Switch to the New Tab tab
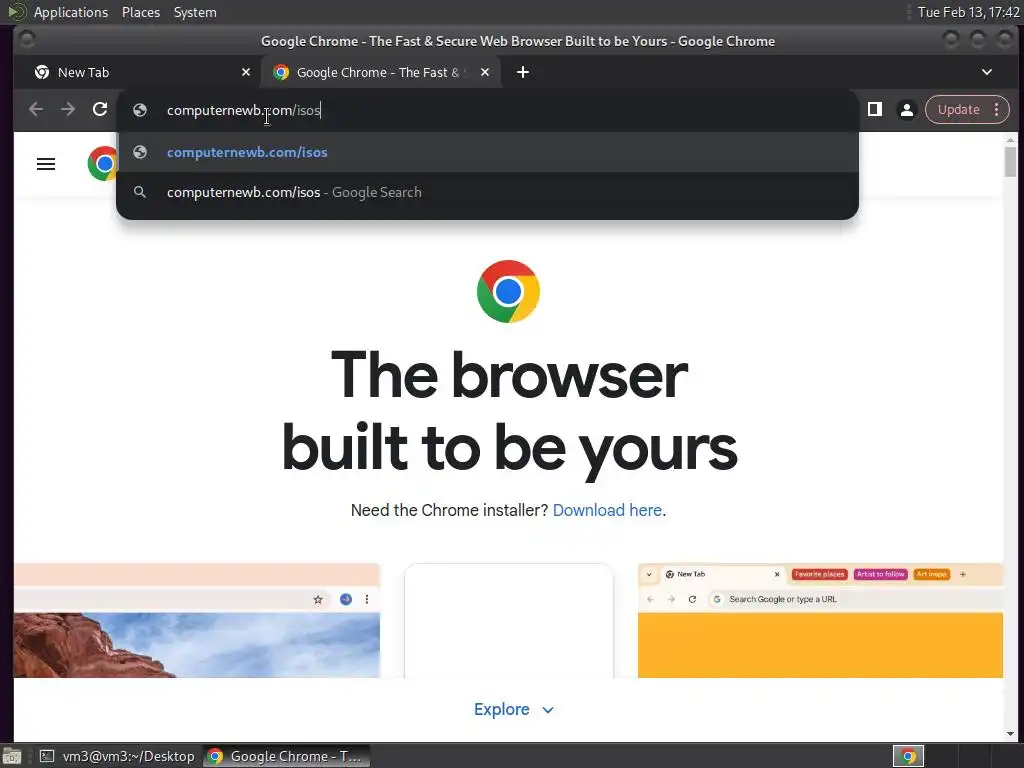Viewport: 1024px width, 768px height. [x=137, y=72]
